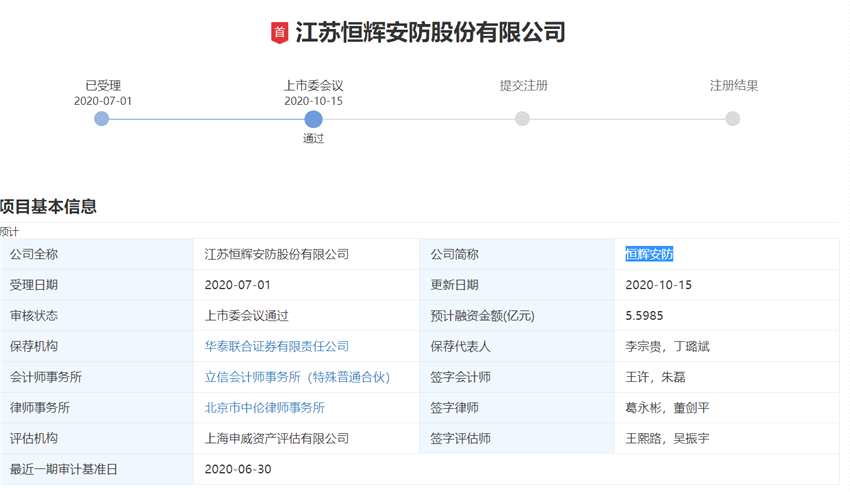Click the 已受理 progress step dot

point(101,119)
